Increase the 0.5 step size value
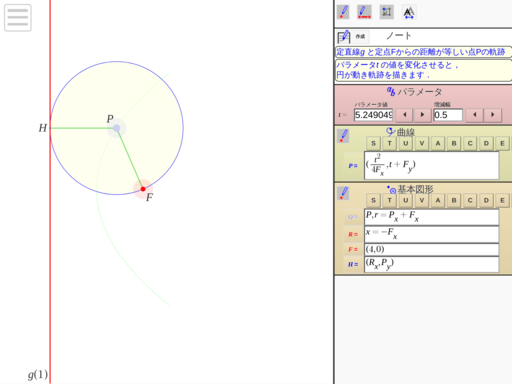 point(493,115)
